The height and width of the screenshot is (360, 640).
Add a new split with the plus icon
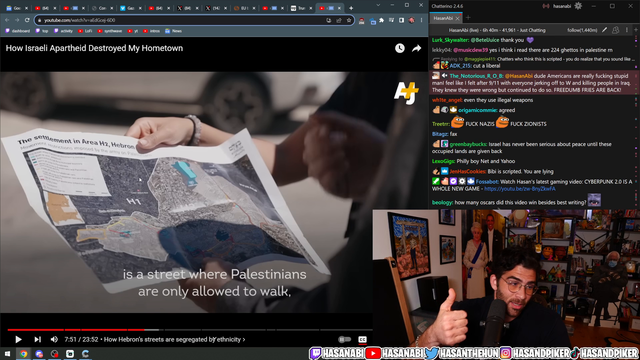[636, 30]
